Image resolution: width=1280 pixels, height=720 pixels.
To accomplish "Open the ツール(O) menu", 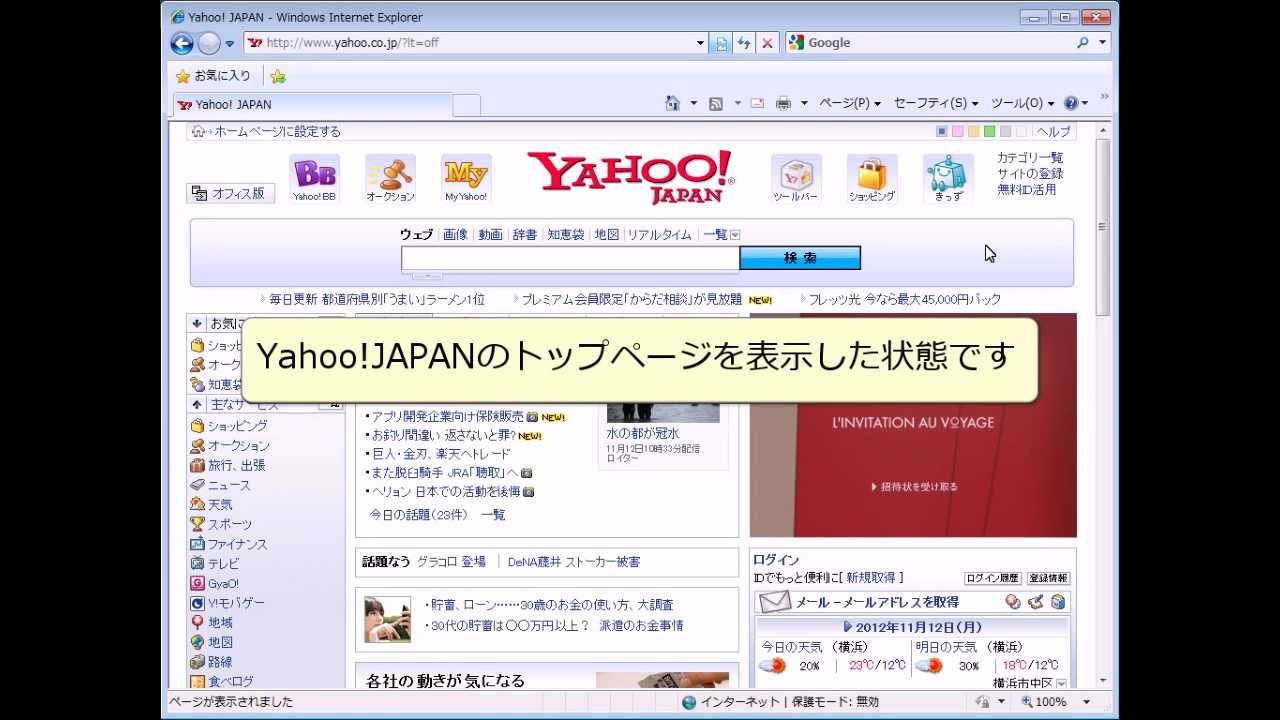I will tap(1023, 103).
